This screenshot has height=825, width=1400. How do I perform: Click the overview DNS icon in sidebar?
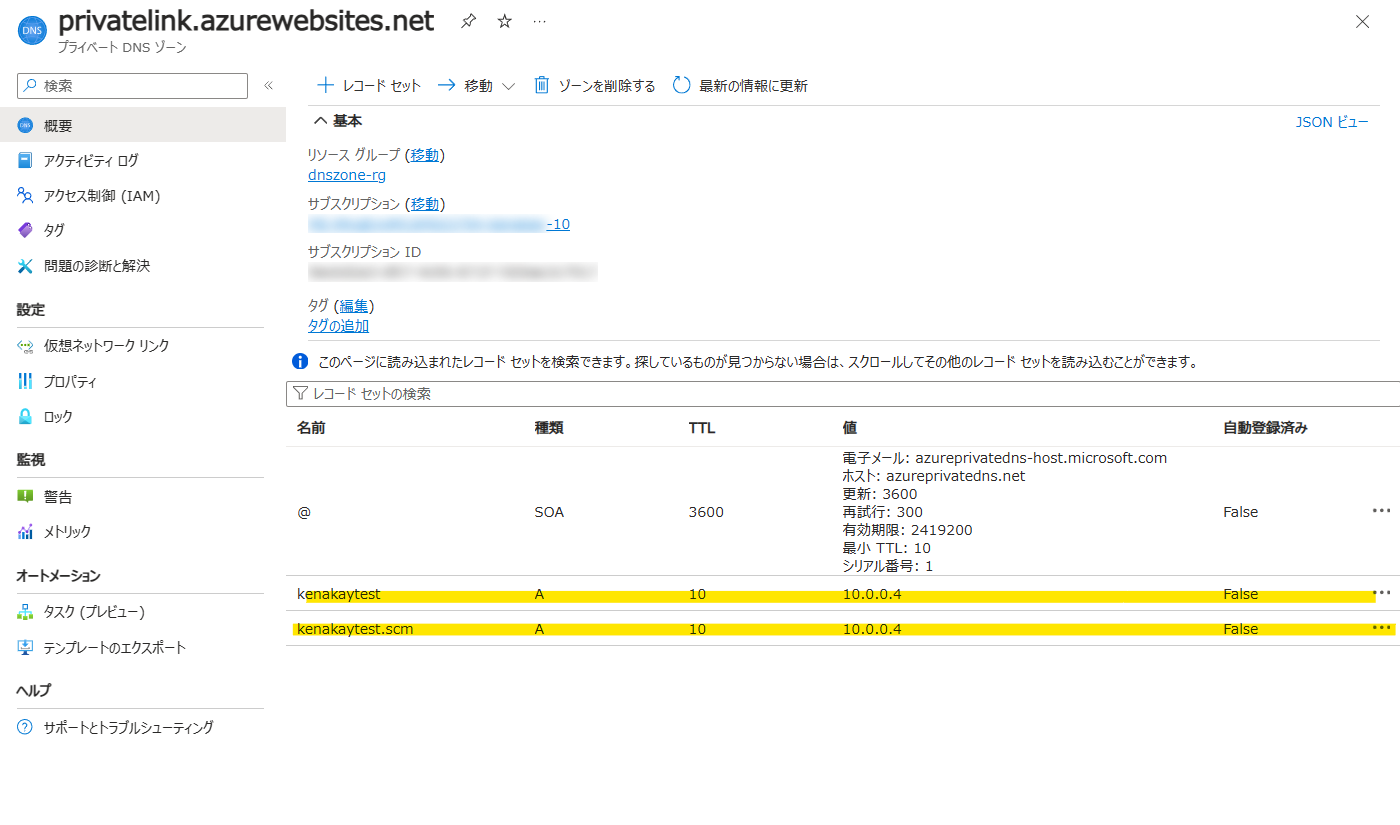click(25, 125)
